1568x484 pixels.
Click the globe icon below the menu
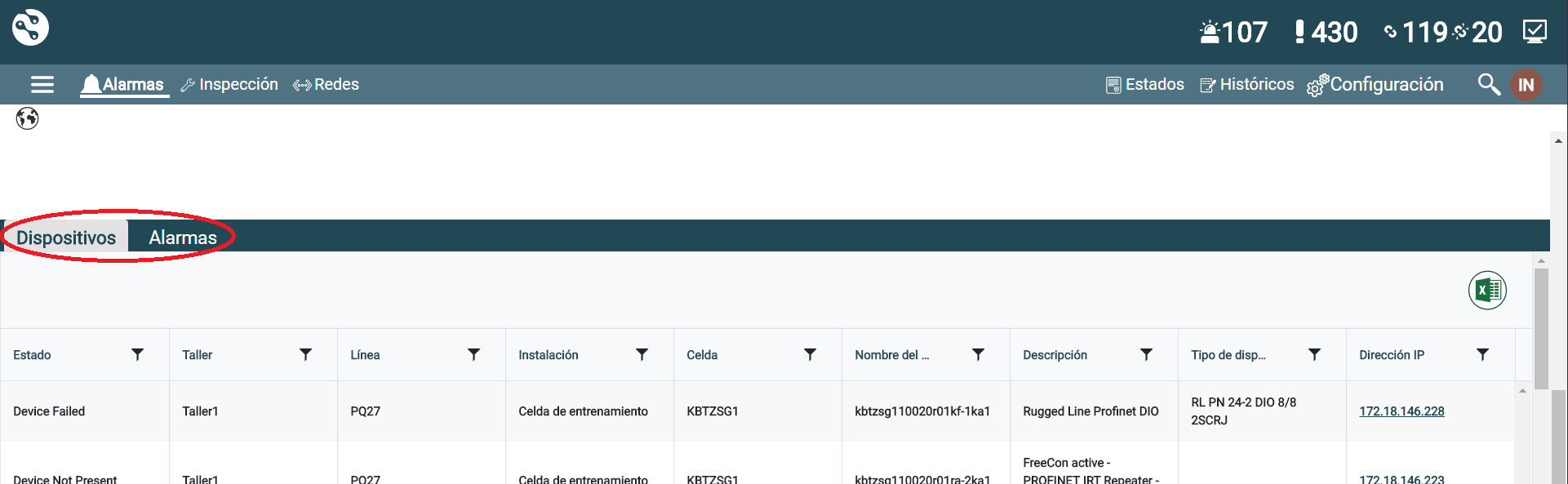(x=27, y=118)
